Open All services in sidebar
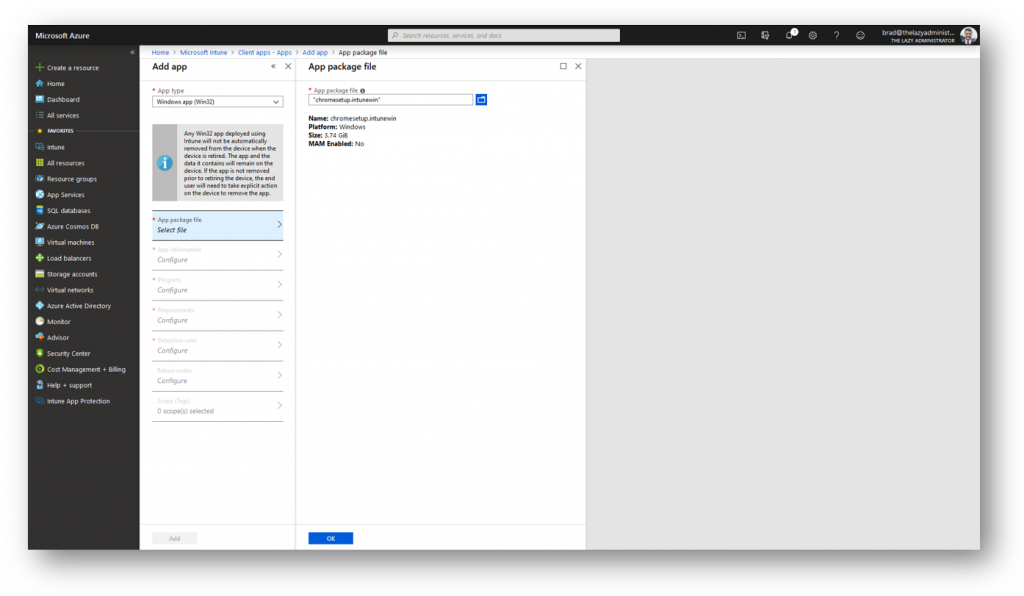Screen dimensions: 1024x596 pos(57,115)
